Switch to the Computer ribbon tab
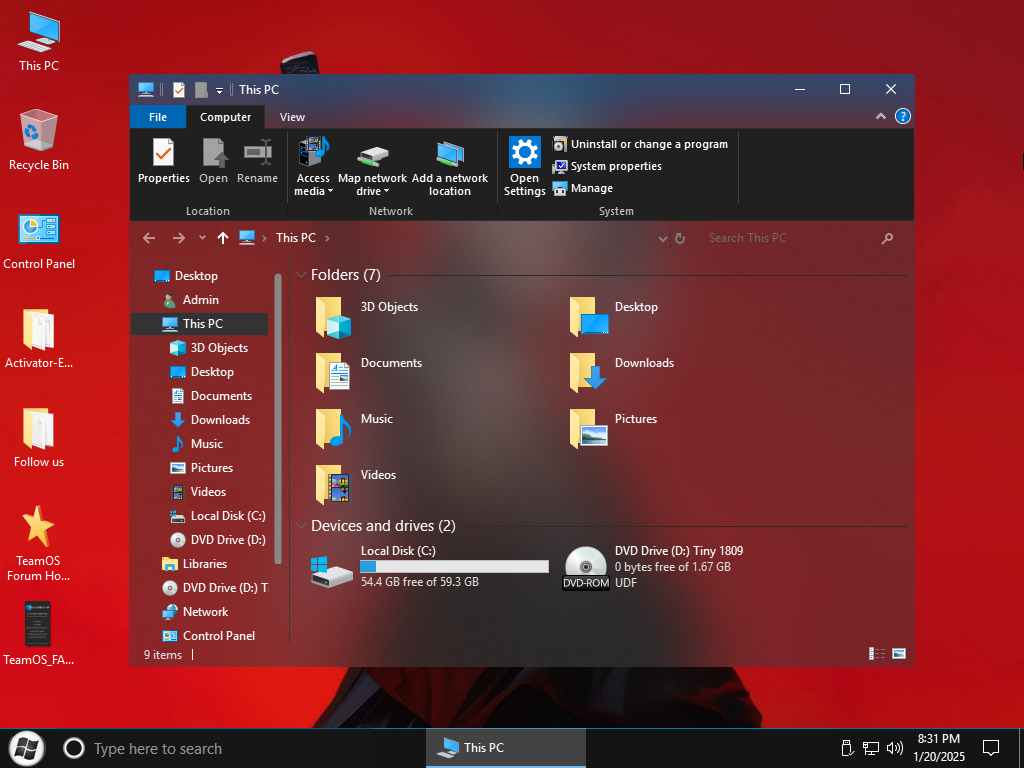The height and width of the screenshot is (768, 1024). coord(225,117)
